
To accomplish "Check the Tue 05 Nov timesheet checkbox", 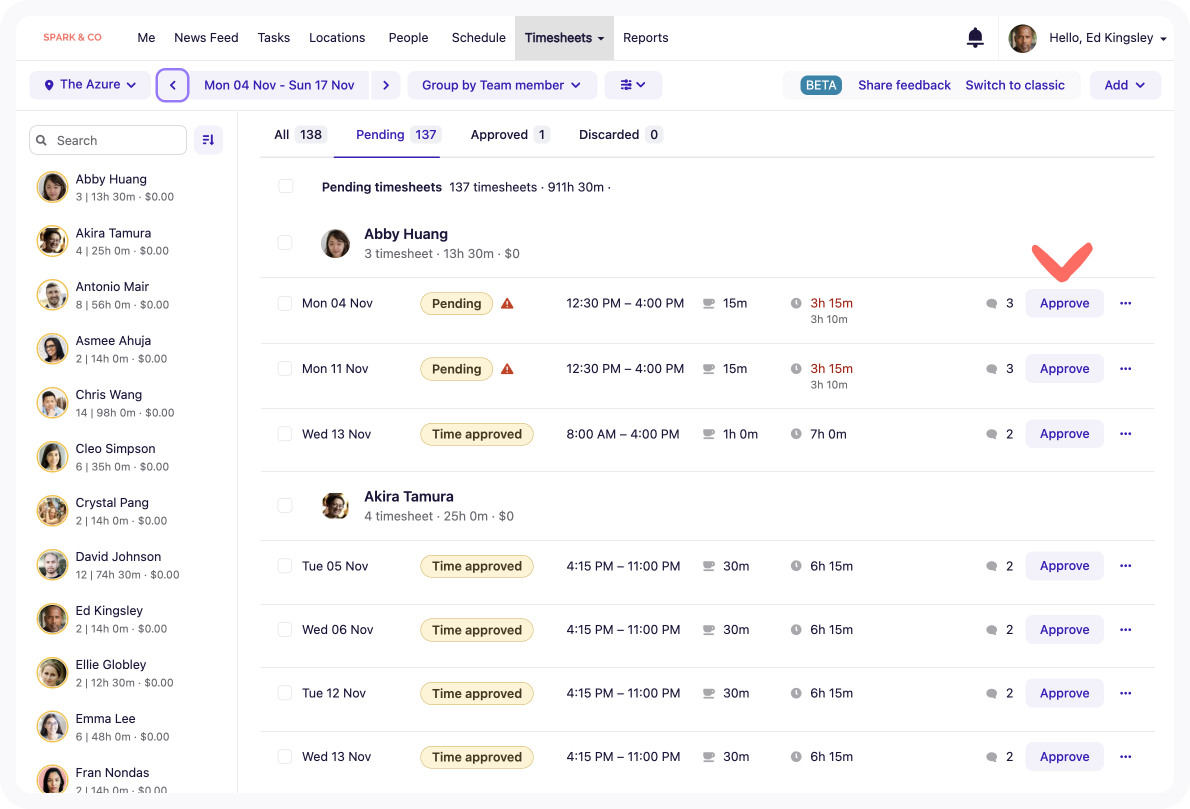I will point(285,566).
